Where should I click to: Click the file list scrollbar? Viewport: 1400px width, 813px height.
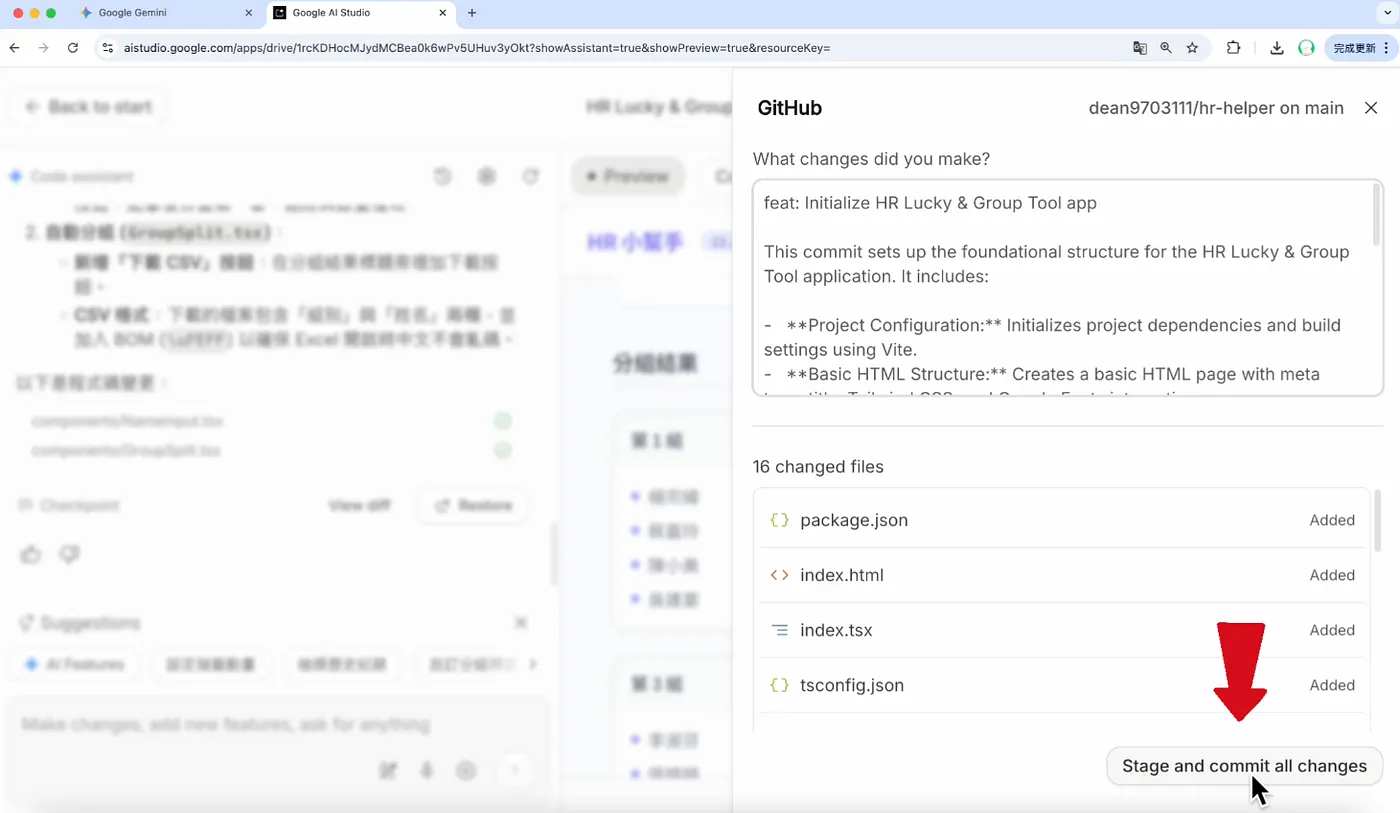[1377, 521]
